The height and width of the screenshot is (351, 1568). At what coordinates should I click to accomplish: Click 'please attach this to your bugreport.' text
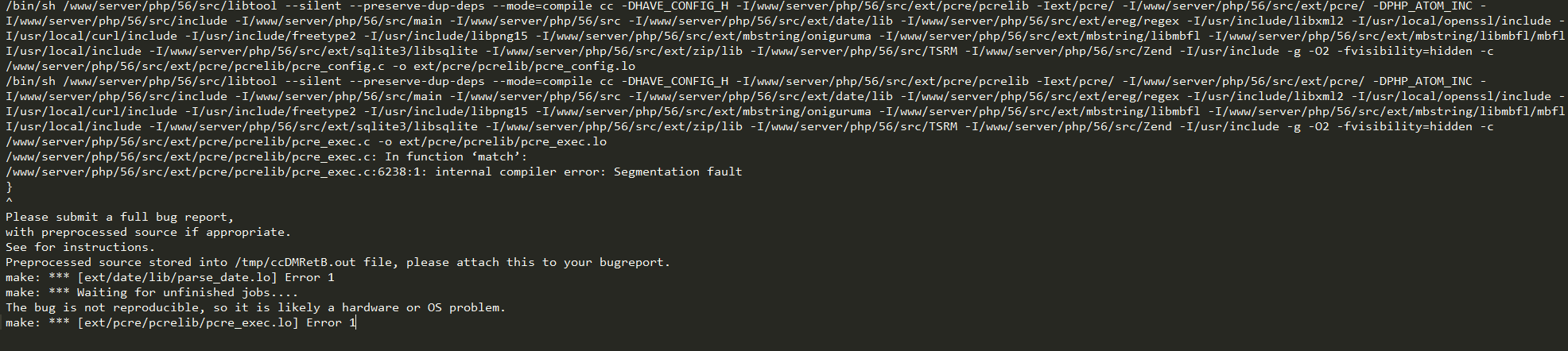coord(538,262)
